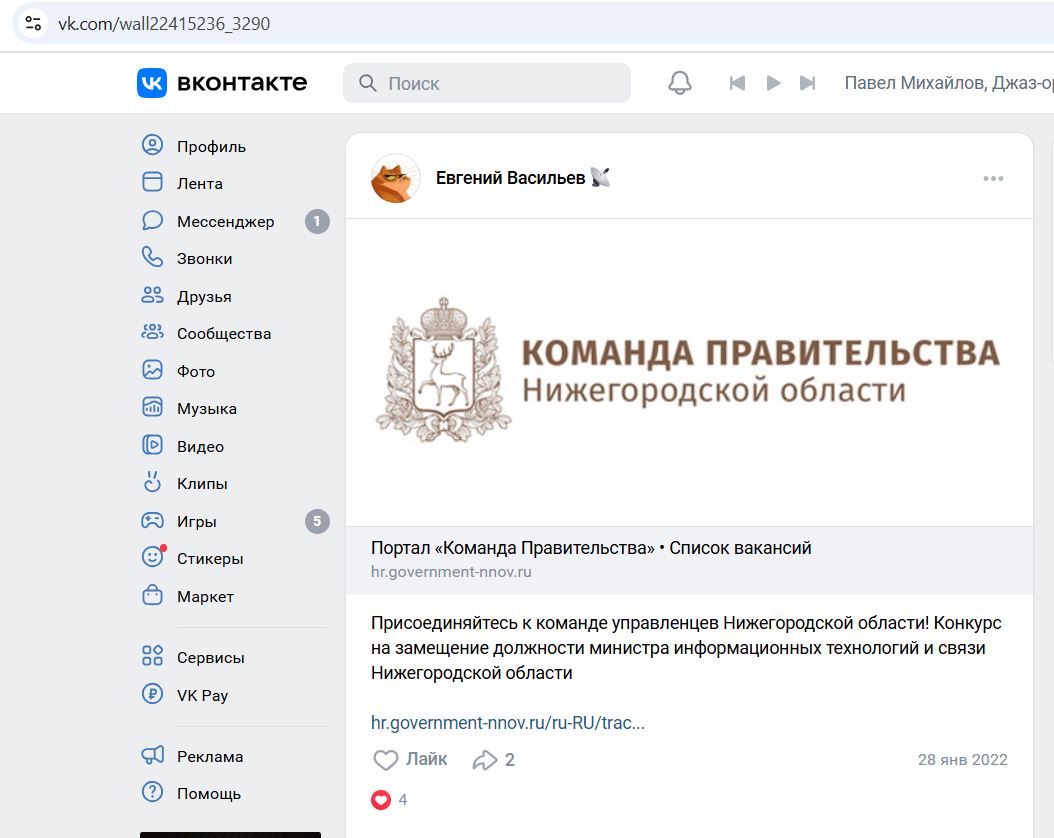Click the post date 28 янв 2022
This screenshot has height=838, width=1054.
click(963, 759)
